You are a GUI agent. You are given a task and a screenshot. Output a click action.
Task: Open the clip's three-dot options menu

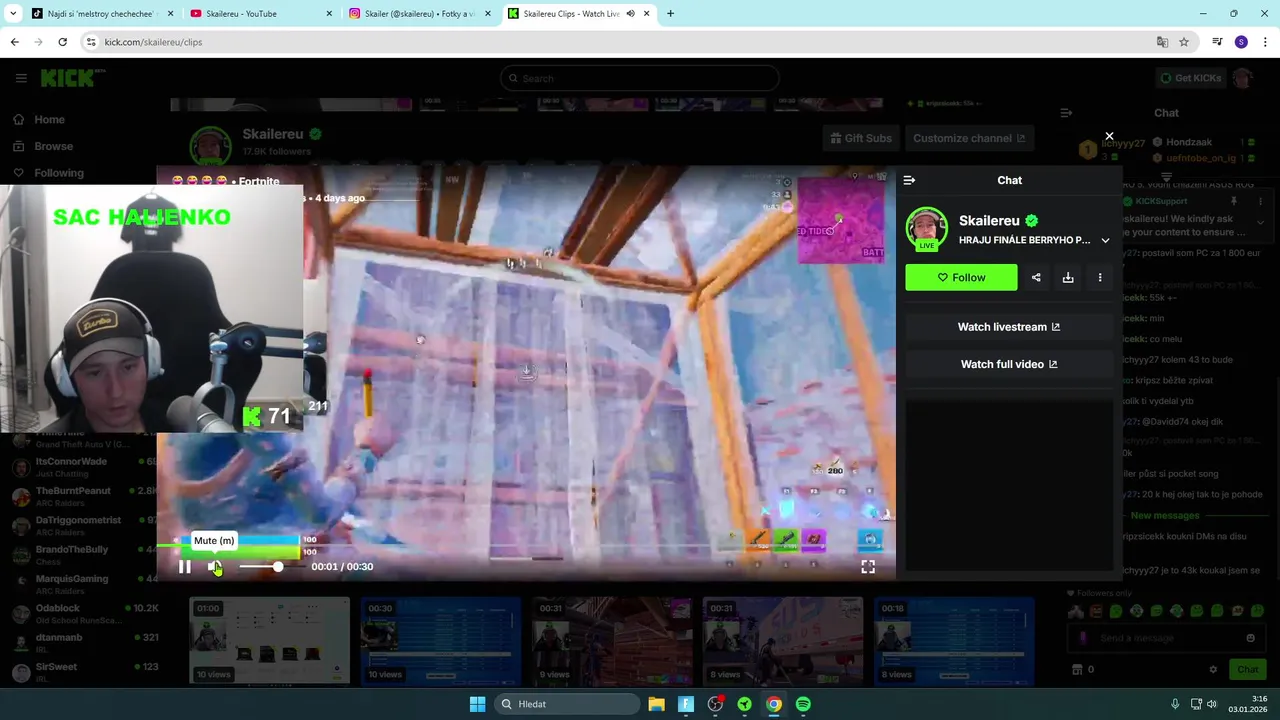tap(1100, 278)
